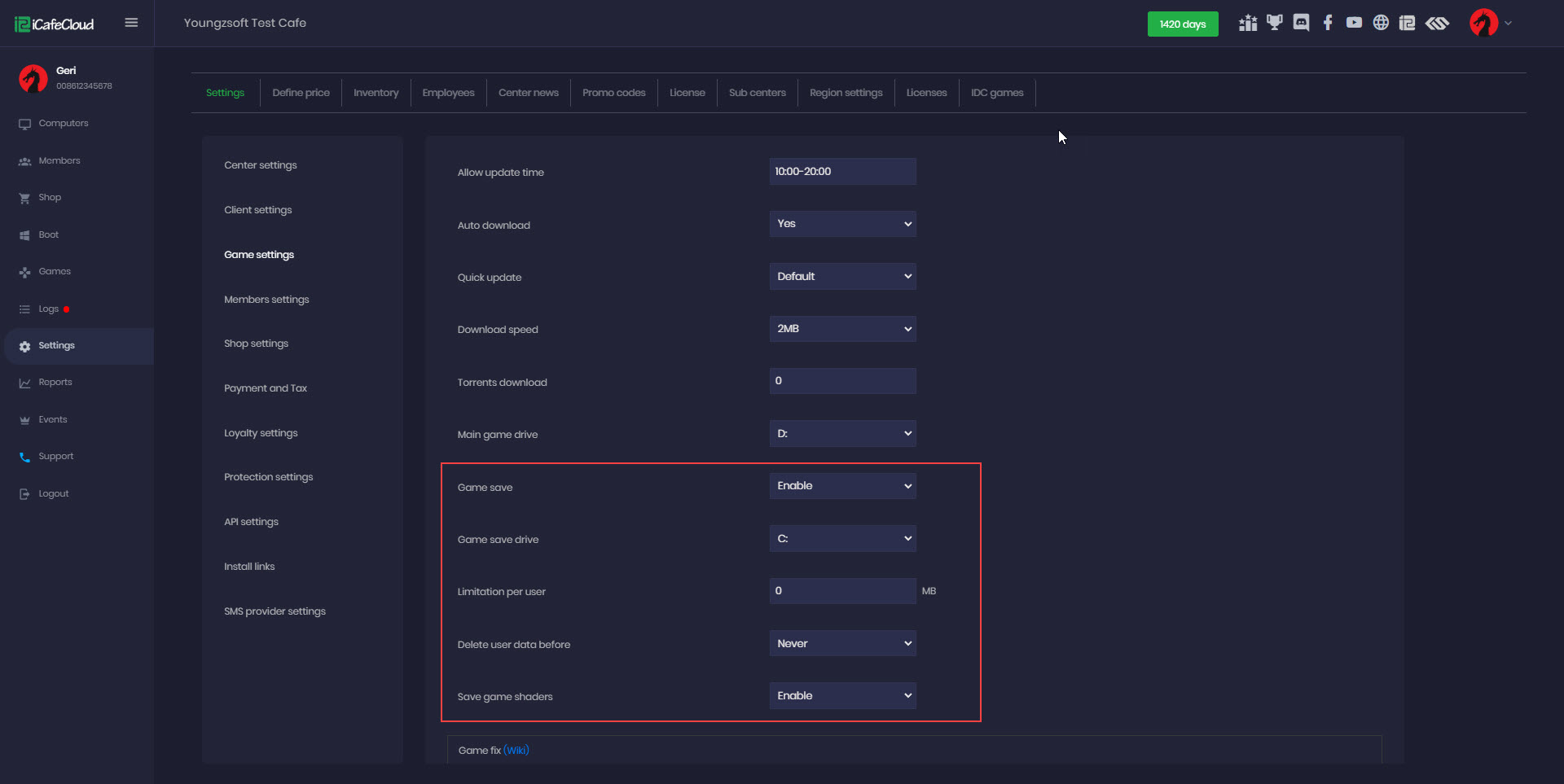Open the star ranking podium icon
Image resolution: width=1564 pixels, height=784 pixels.
(x=1248, y=23)
